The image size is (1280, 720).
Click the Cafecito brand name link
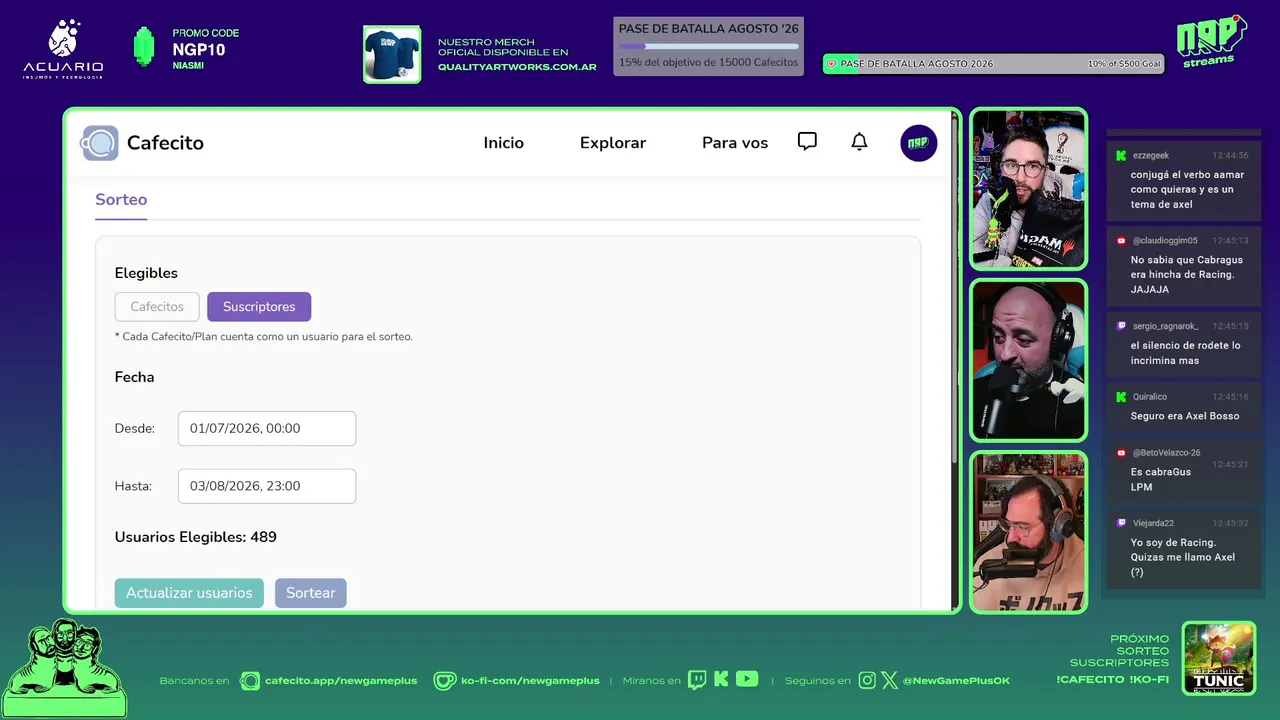coord(165,143)
